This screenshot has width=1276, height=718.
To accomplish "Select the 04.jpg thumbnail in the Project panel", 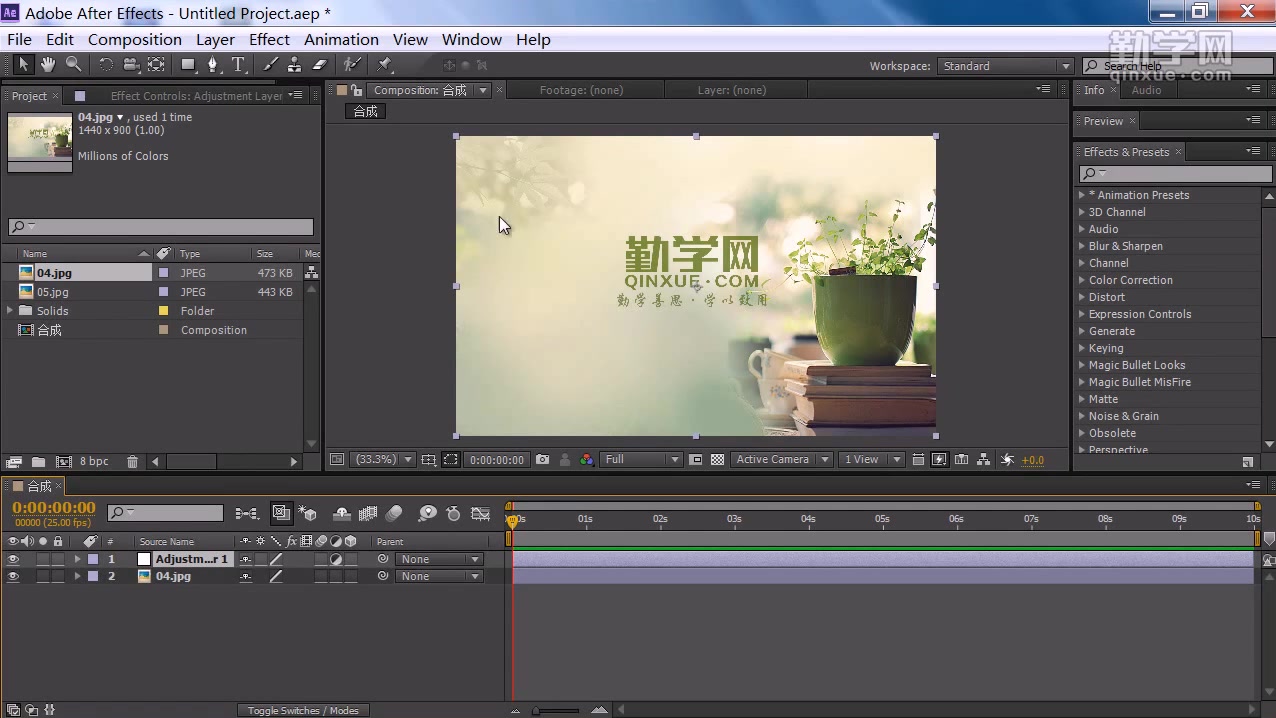I will pos(39,140).
